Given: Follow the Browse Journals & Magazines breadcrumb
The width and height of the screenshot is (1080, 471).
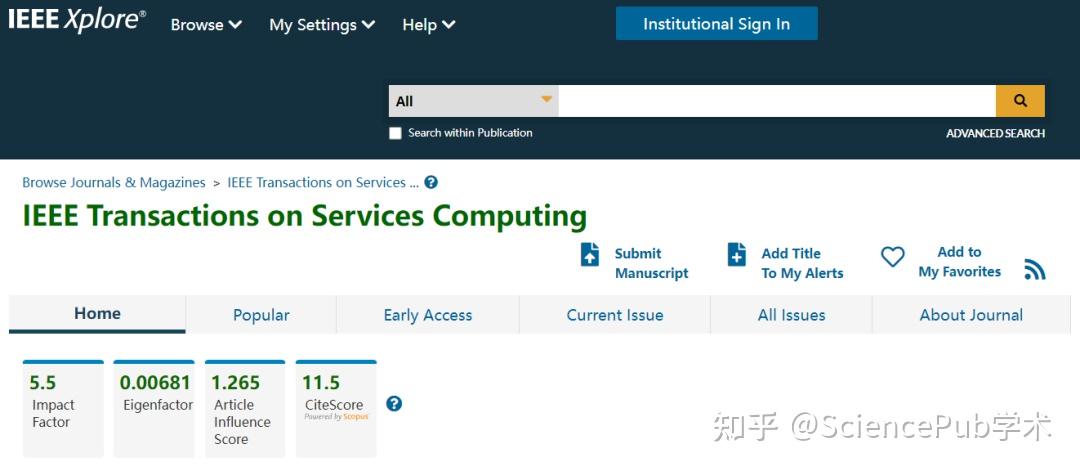Looking at the screenshot, I should (x=114, y=183).
